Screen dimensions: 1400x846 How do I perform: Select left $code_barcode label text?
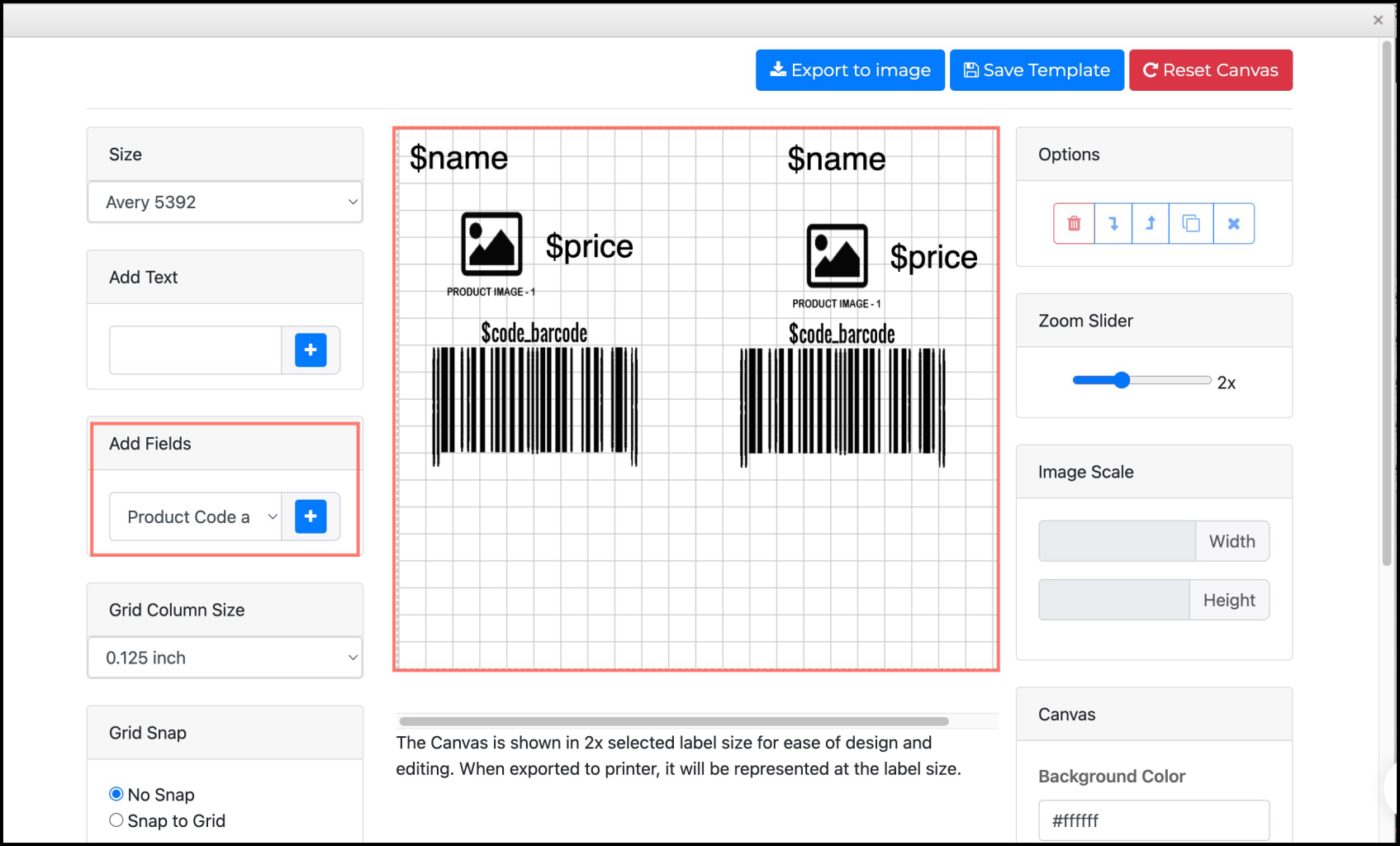[x=534, y=333]
